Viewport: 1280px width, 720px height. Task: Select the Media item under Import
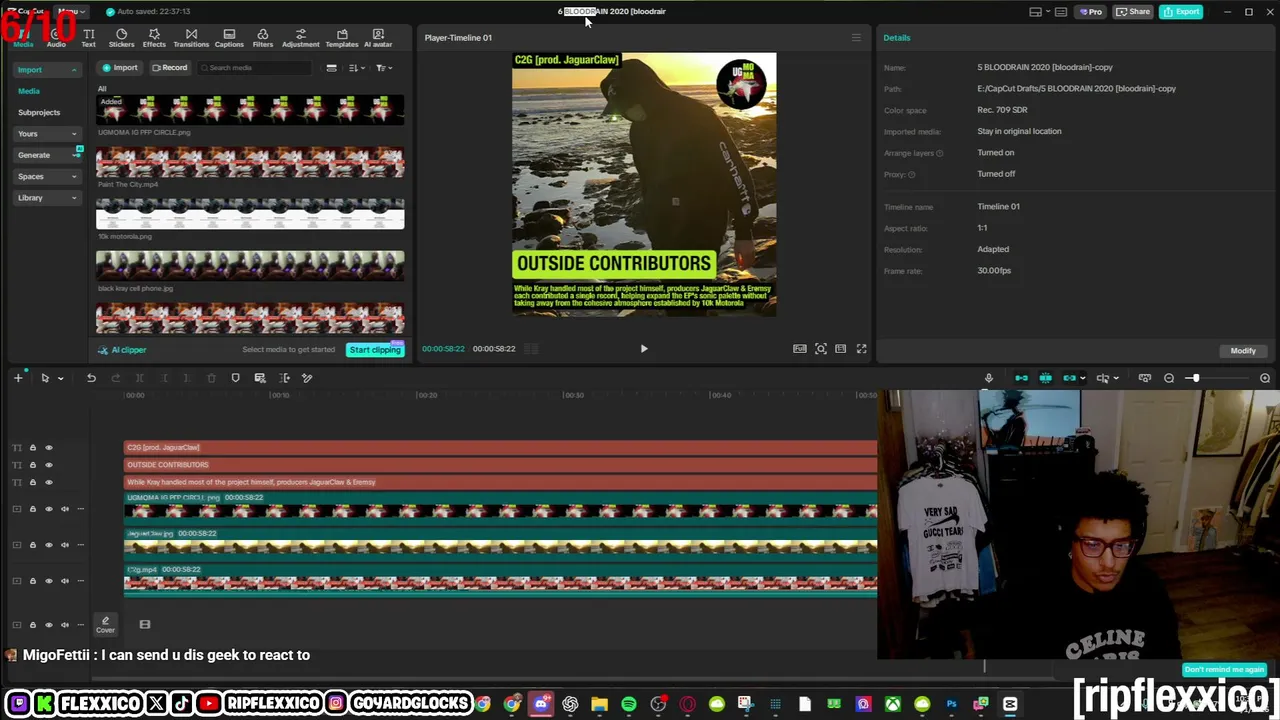pos(29,91)
